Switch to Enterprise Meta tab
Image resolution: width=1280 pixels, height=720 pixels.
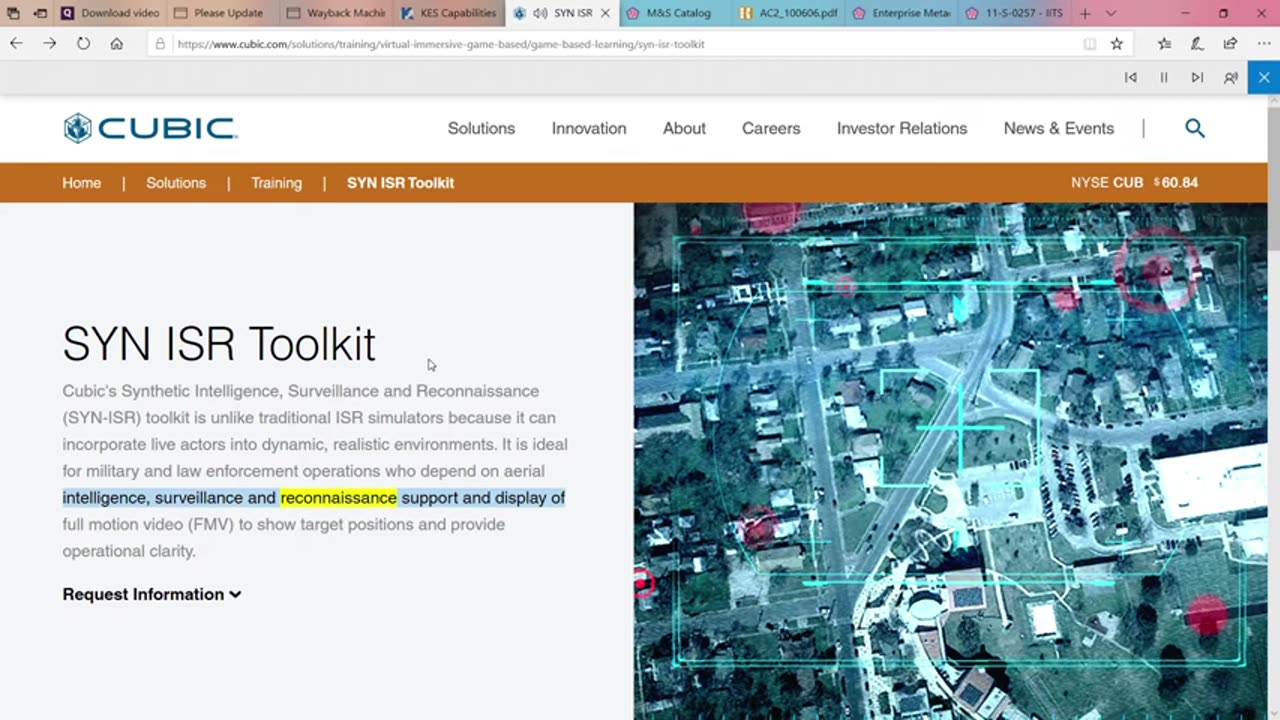(x=901, y=13)
